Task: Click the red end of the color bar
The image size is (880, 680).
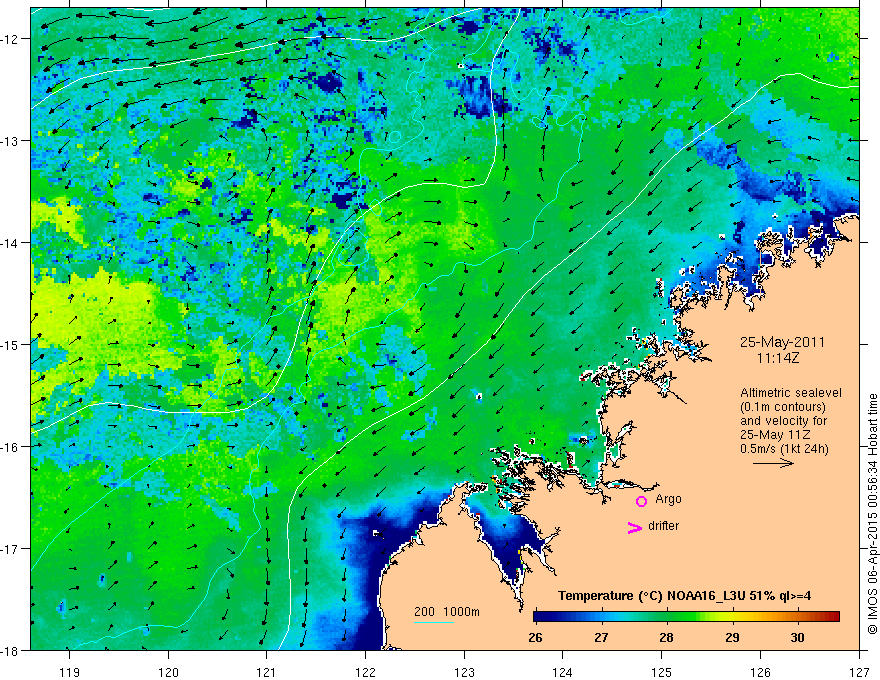Action: coord(833,617)
